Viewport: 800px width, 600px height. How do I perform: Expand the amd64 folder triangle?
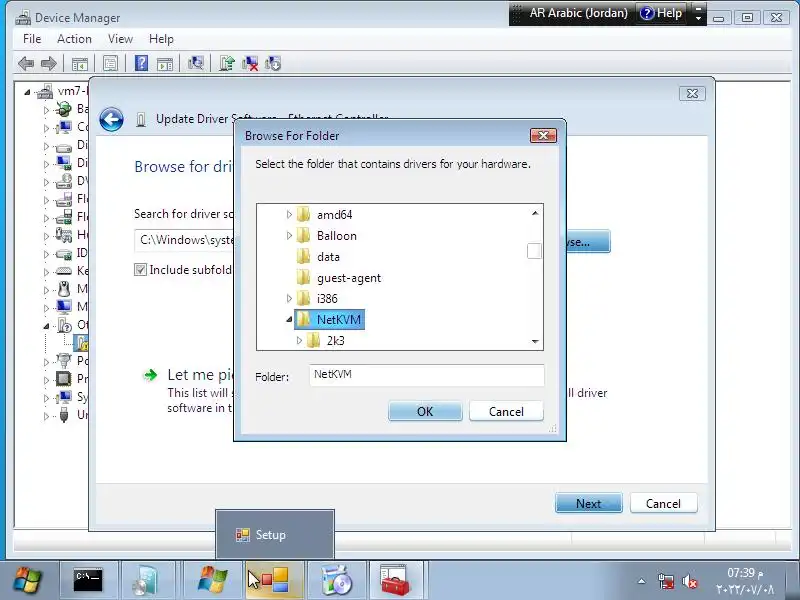289,214
